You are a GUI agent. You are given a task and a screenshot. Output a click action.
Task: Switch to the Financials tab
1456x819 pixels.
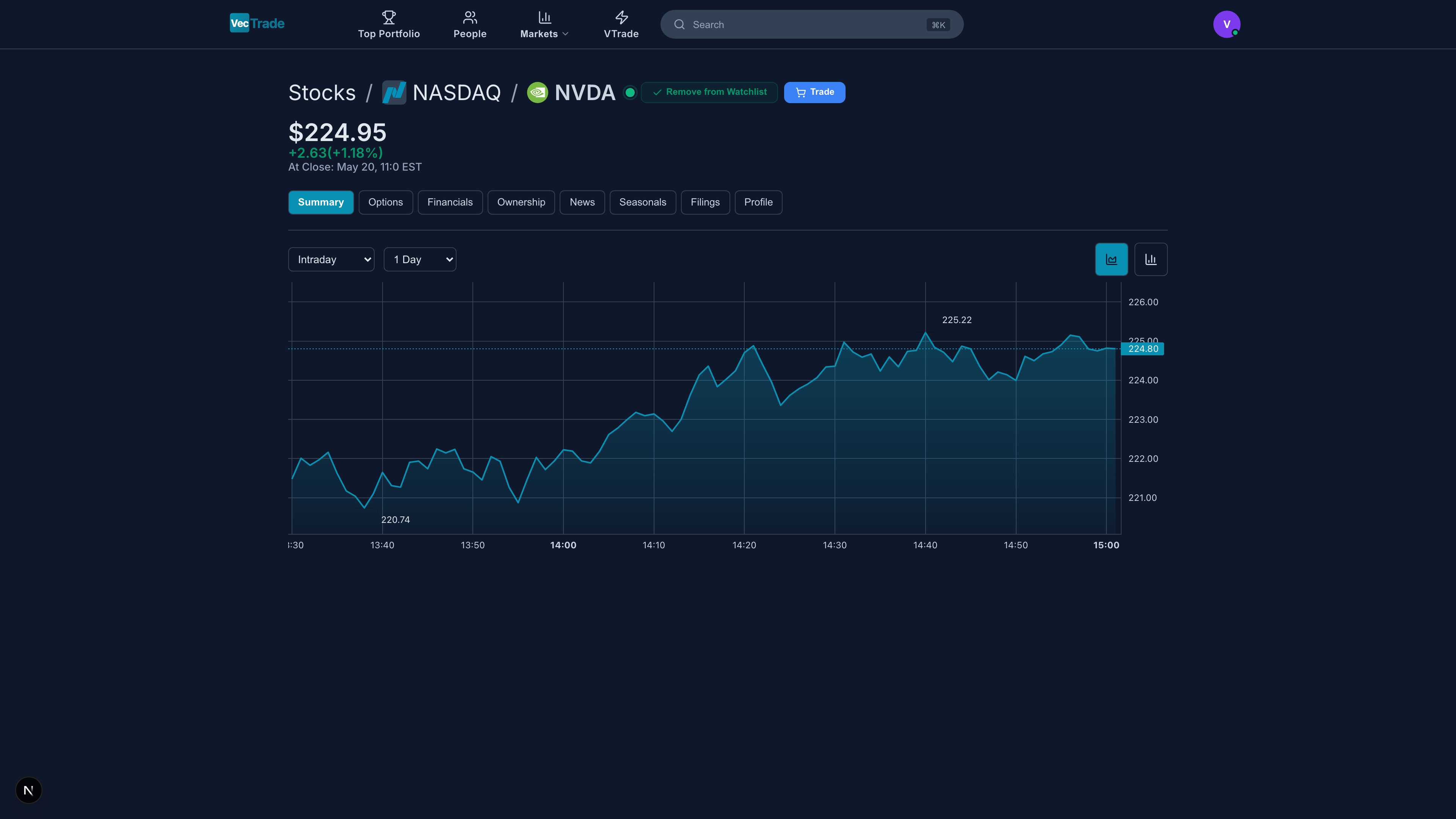tap(450, 202)
